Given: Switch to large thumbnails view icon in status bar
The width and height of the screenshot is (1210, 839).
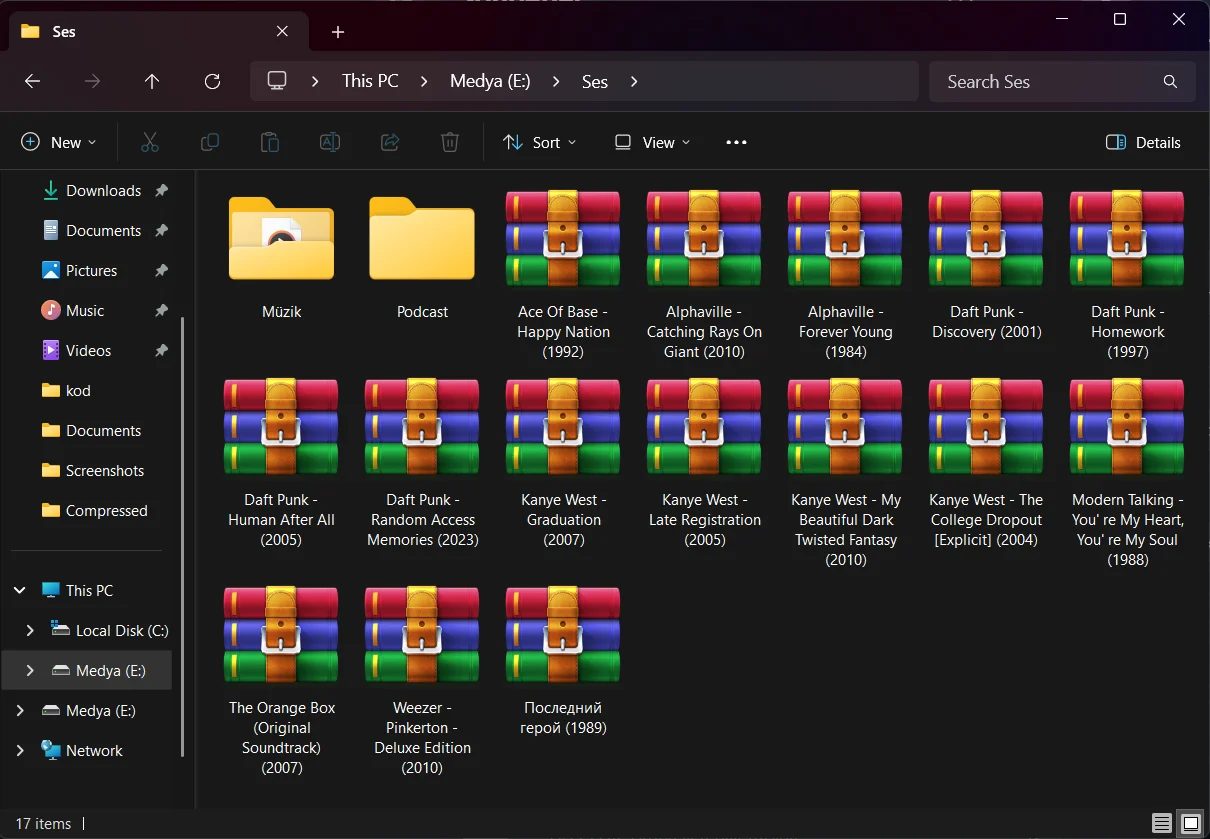Looking at the screenshot, I should point(1190,824).
